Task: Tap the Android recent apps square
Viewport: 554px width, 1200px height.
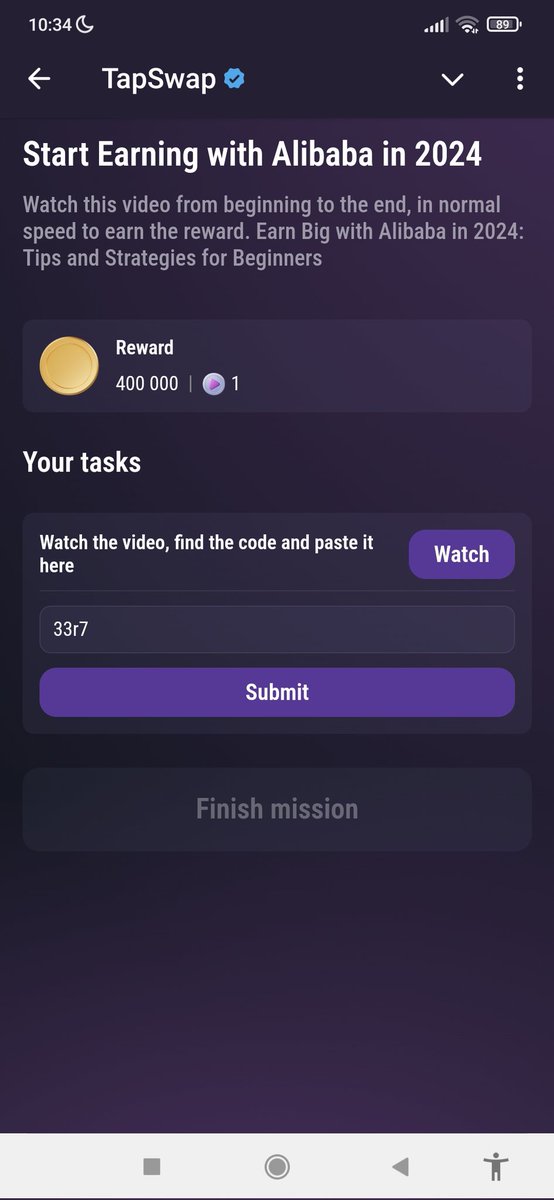Action: click(152, 1166)
